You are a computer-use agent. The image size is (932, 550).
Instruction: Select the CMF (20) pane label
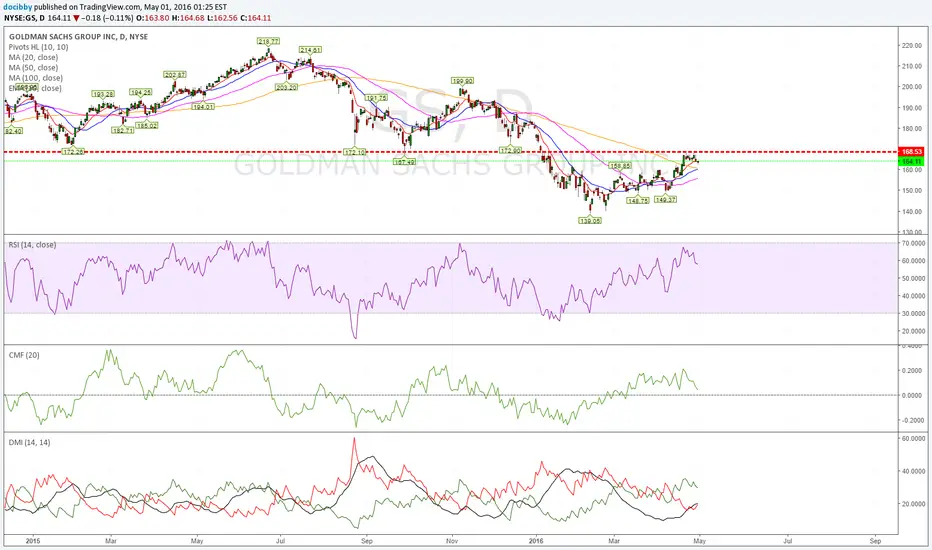click(24, 355)
